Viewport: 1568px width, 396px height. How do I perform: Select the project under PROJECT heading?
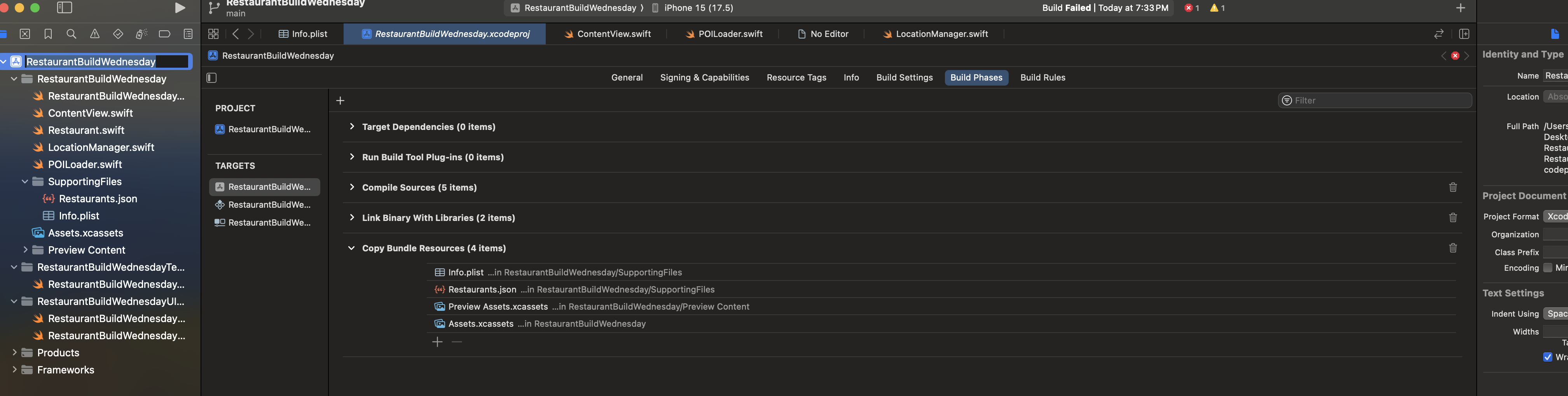(264, 130)
